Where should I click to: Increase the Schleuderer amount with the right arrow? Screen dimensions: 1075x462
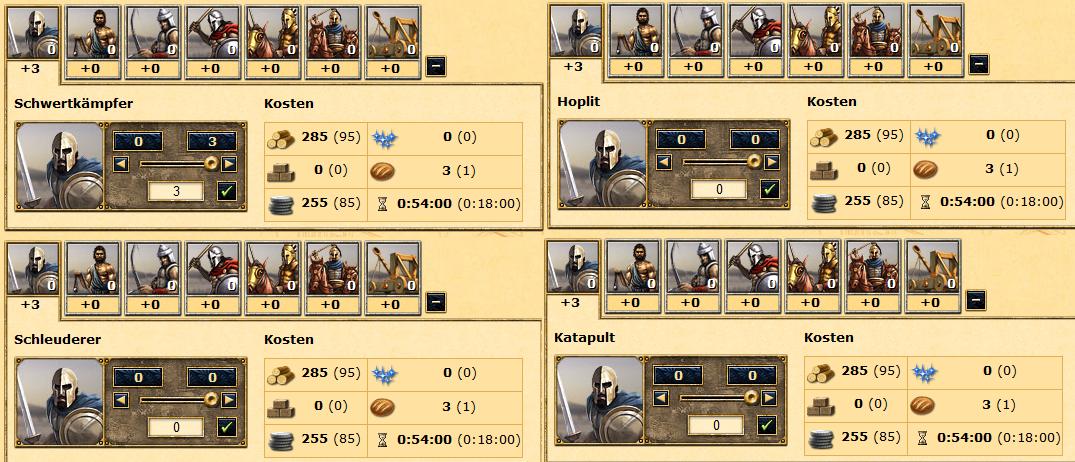click(x=229, y=400)
